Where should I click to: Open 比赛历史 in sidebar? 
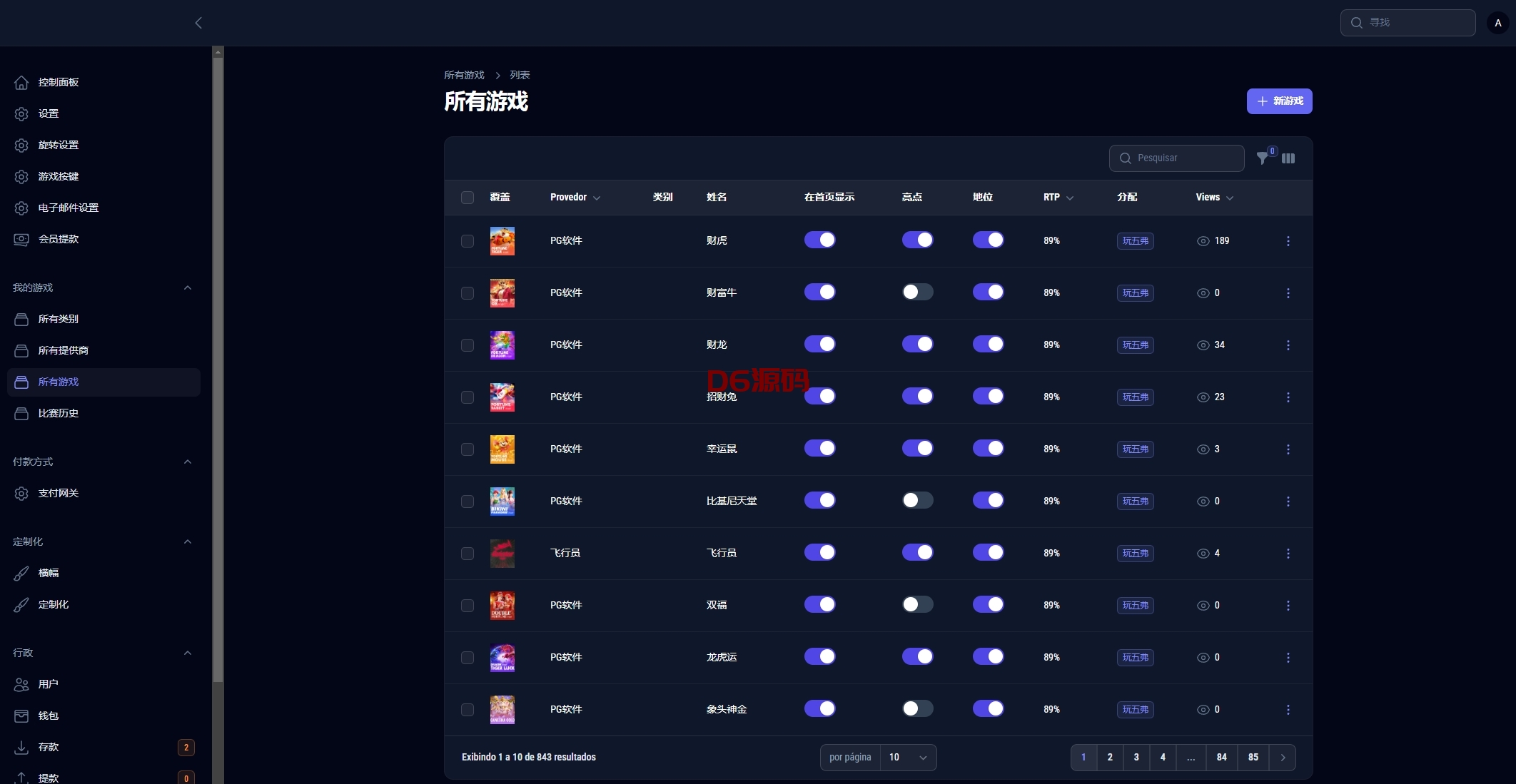103,414
